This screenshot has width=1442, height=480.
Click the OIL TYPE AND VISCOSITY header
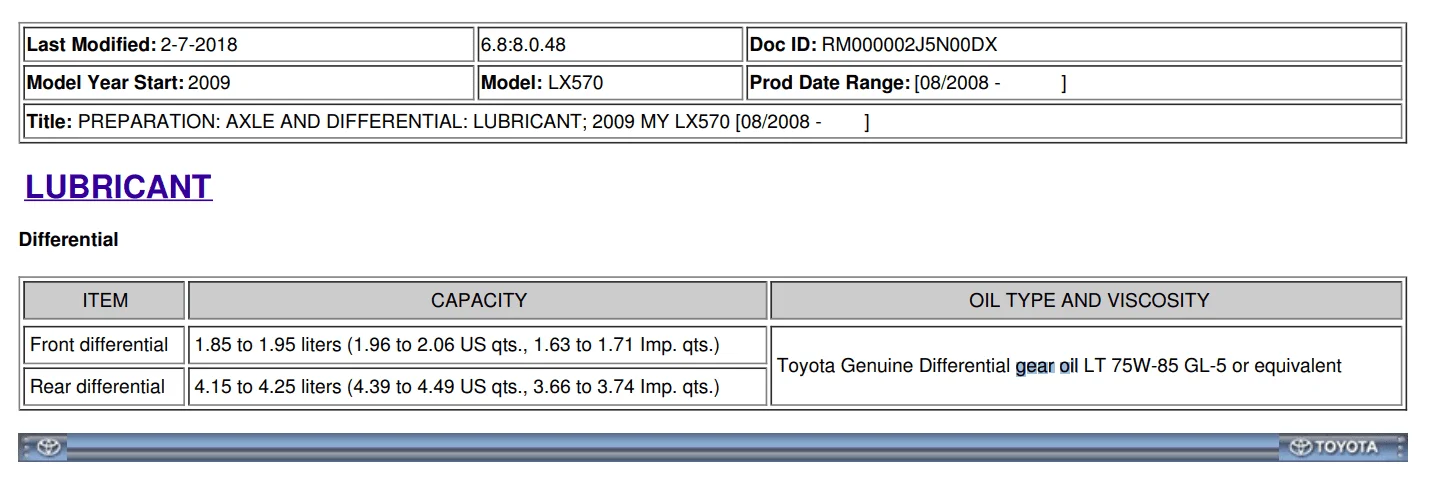click(x=1087, y=300)
